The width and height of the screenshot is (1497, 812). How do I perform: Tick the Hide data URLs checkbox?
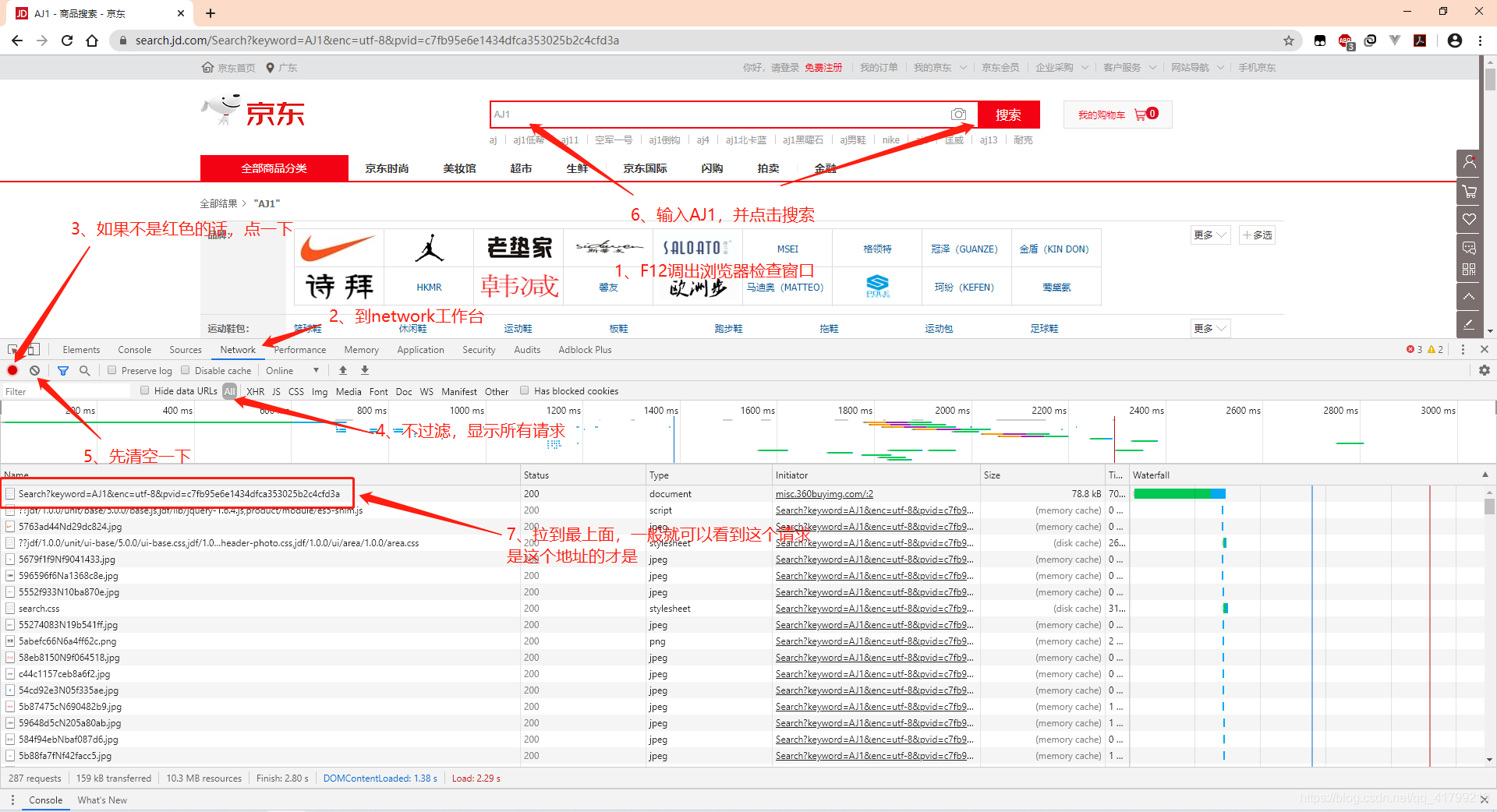pyautogui.click(x=145, y=390)
